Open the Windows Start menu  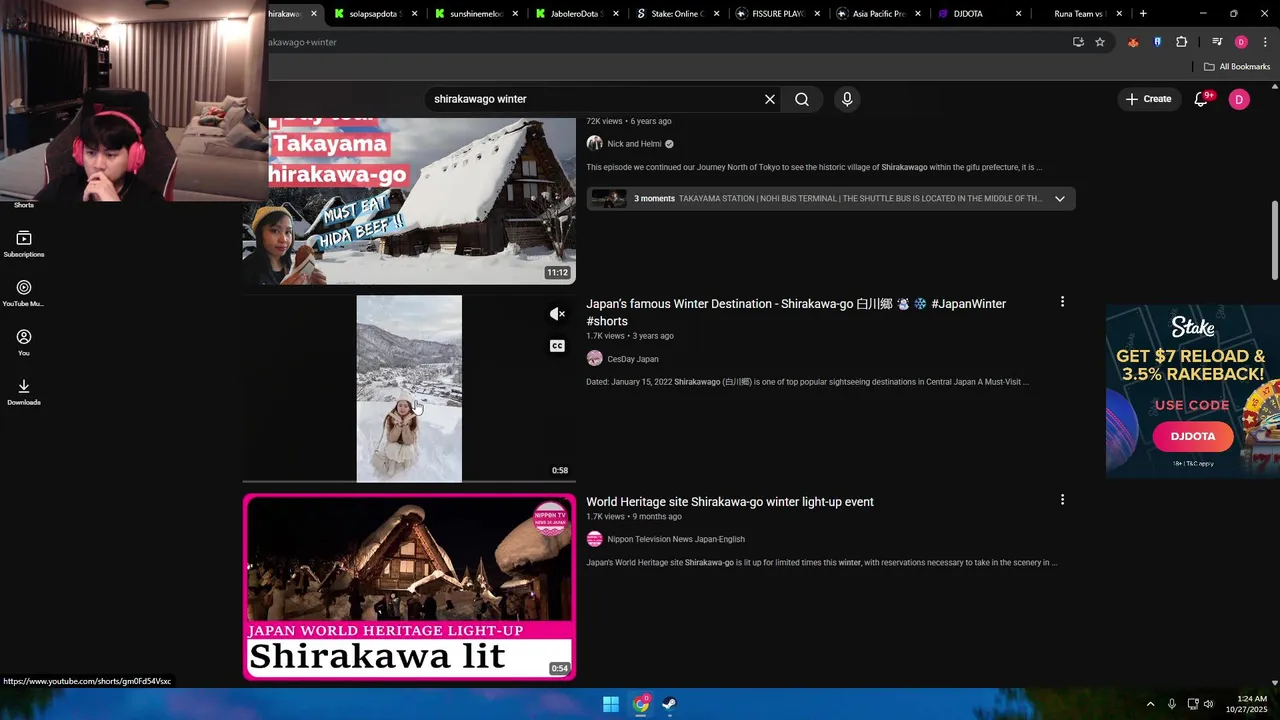[x=611, y=704]
